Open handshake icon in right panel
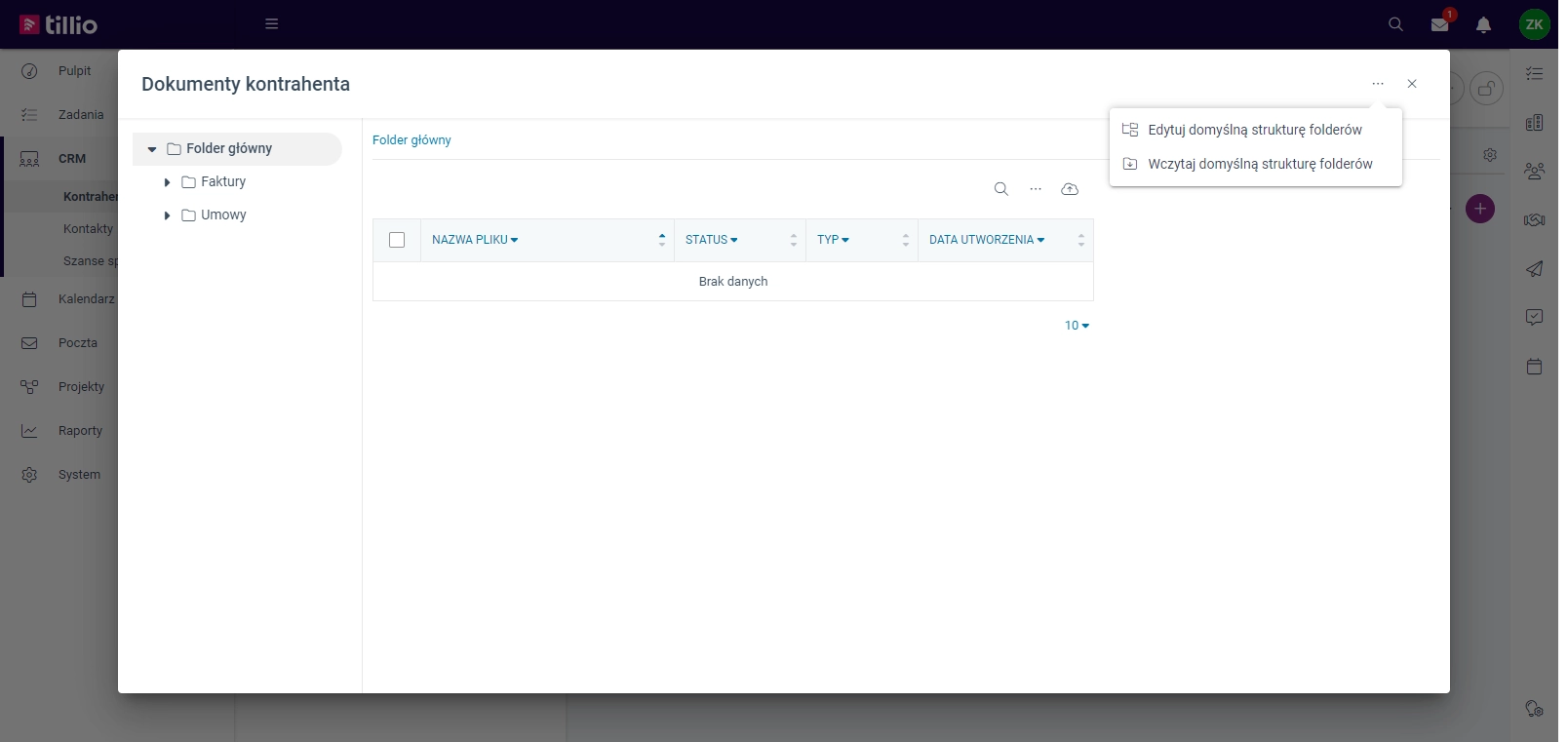The image size is (1568, 742). (x=1534, y=219)
